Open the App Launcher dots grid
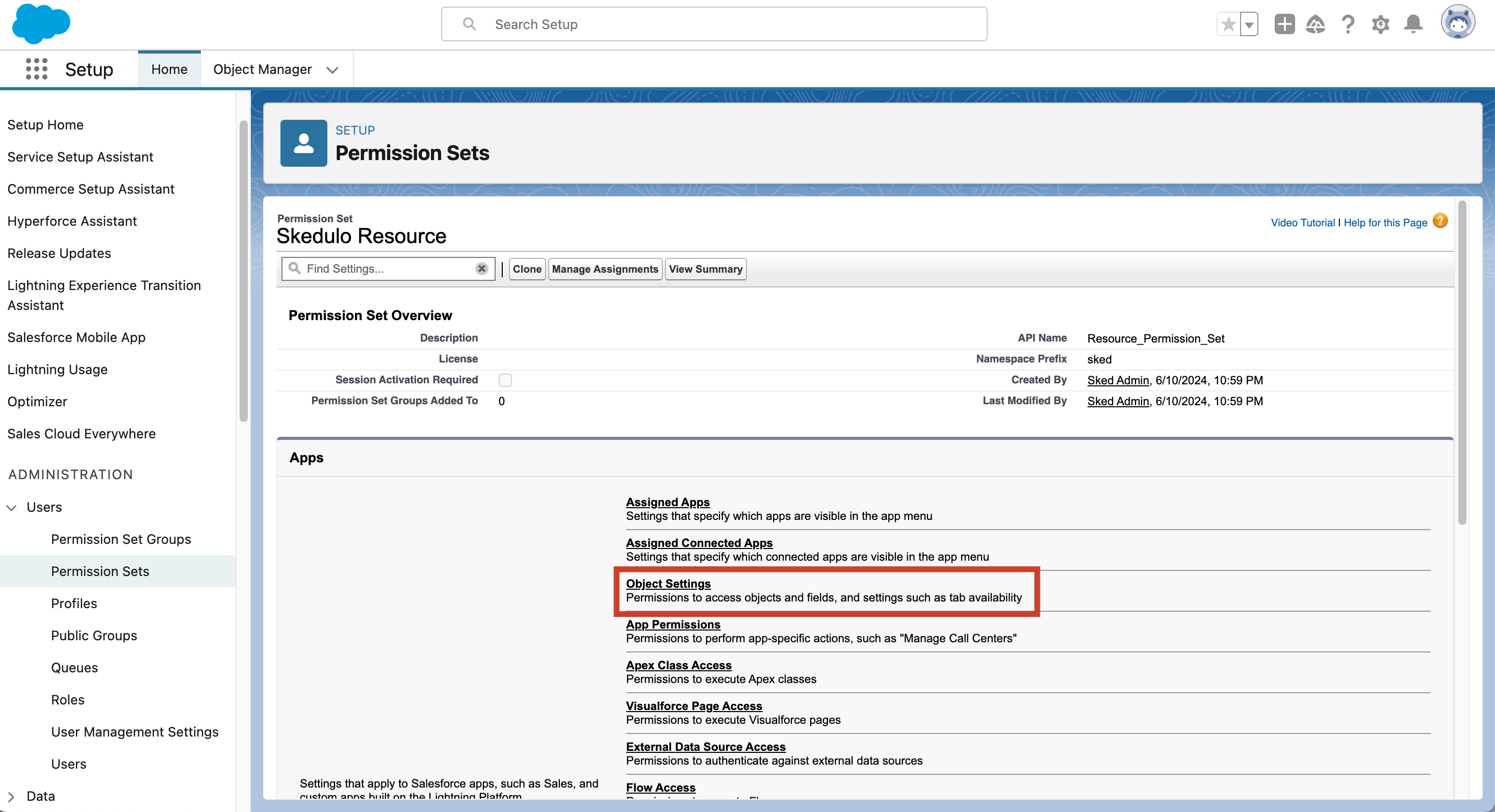 37,69
